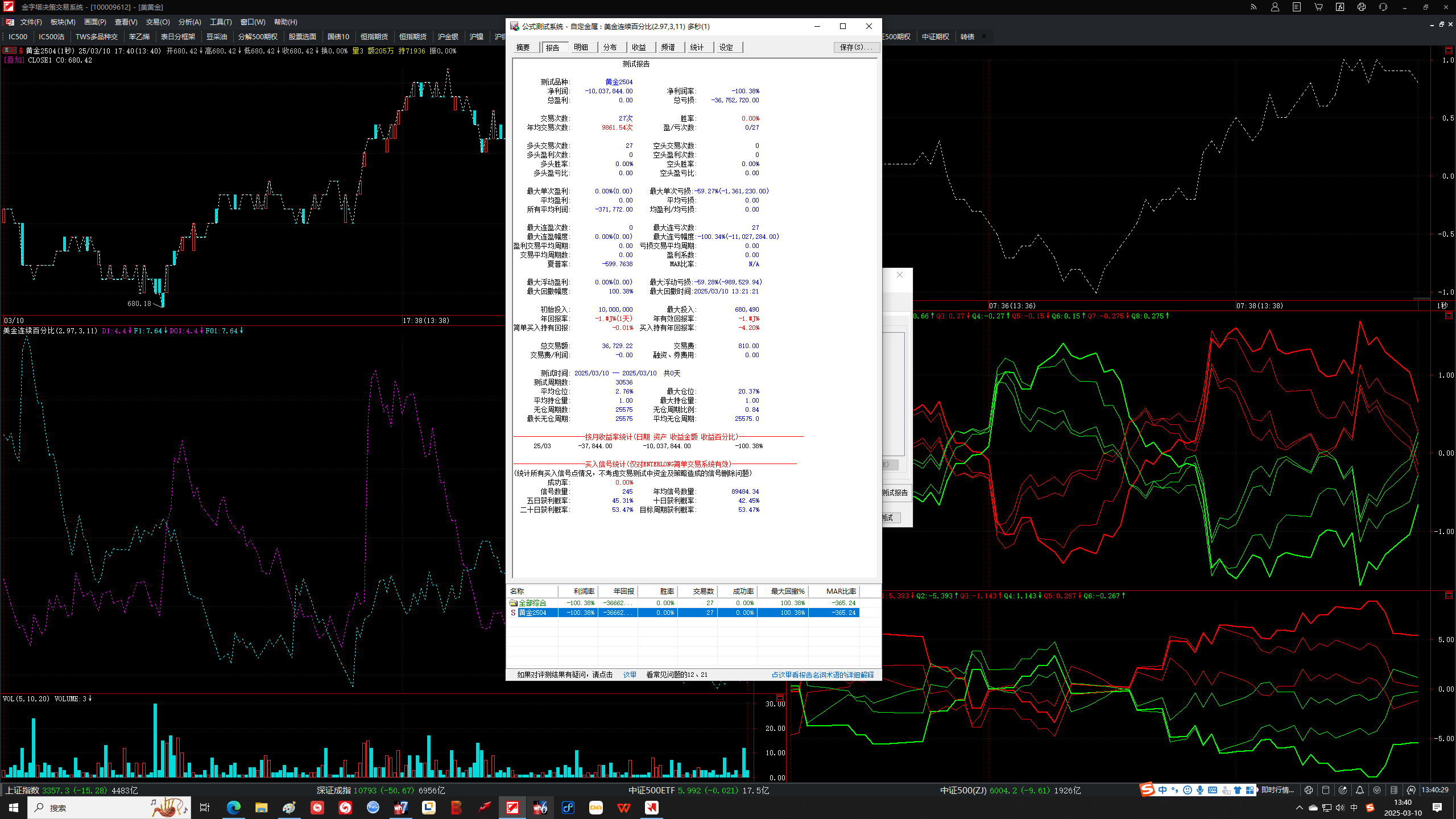
Task: Open the Sogou toolbox grid icon
Action: point(1250,790)
